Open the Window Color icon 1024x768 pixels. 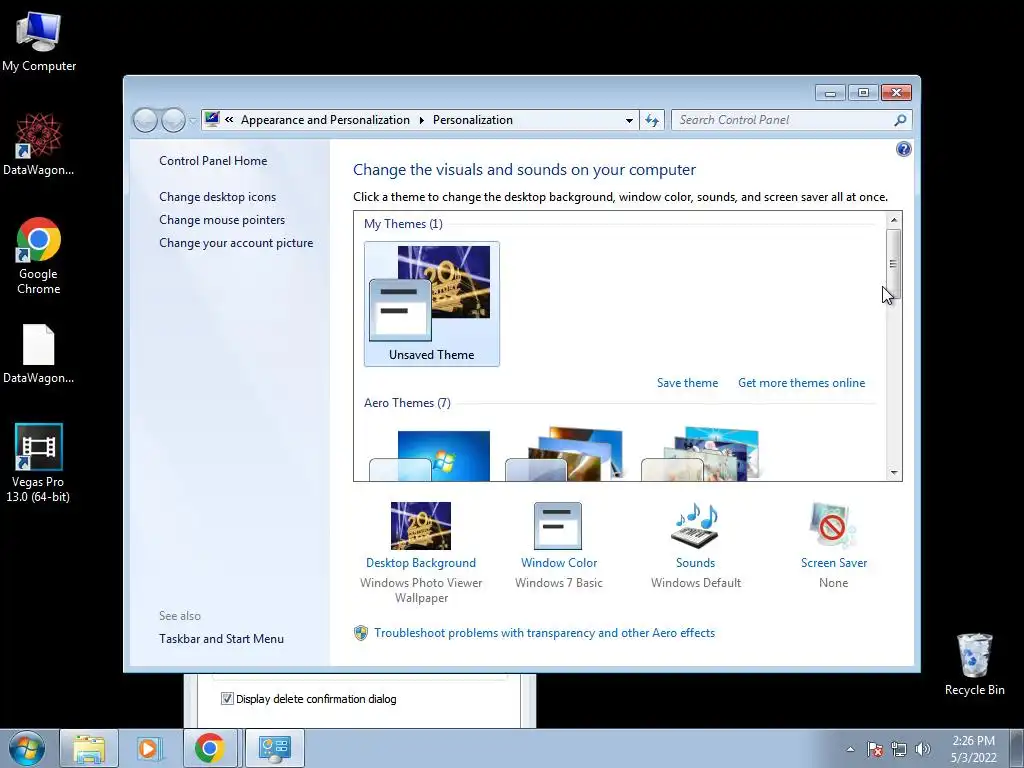pyautogui.click(x=558, y=526)
